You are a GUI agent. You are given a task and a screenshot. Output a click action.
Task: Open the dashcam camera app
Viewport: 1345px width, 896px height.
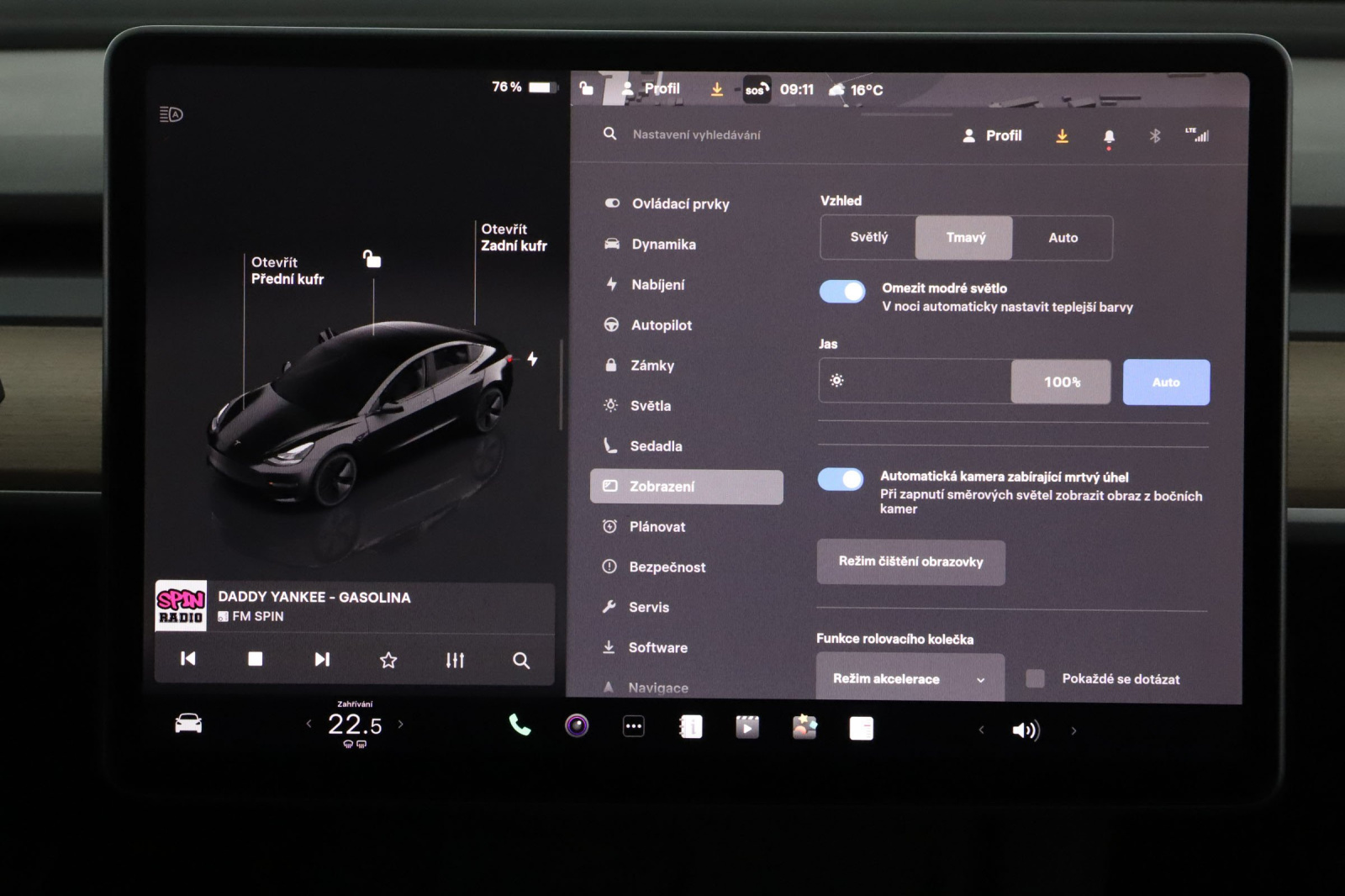click(x=577, y=725)
